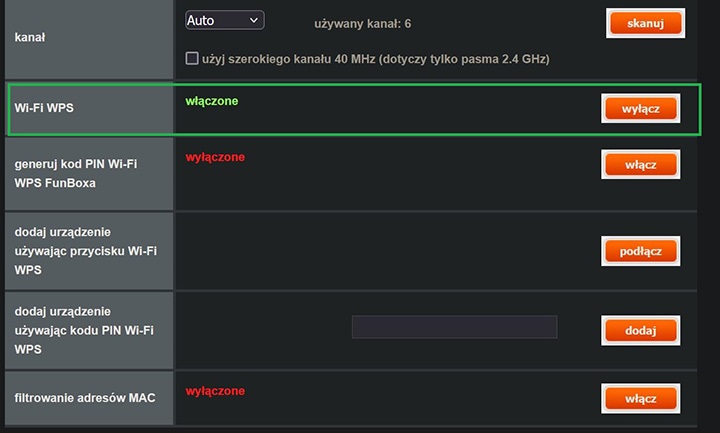Click the dodaj urządzenie używając kodu PIN label
This screenshot has width=720, height=433.
coord(85,329)
